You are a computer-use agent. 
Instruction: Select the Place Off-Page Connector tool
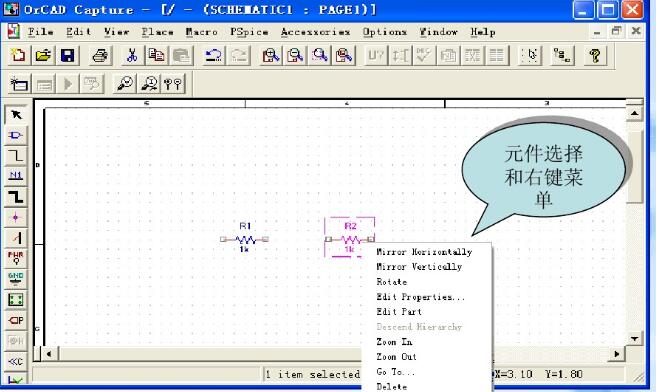(x=16, y=361)
